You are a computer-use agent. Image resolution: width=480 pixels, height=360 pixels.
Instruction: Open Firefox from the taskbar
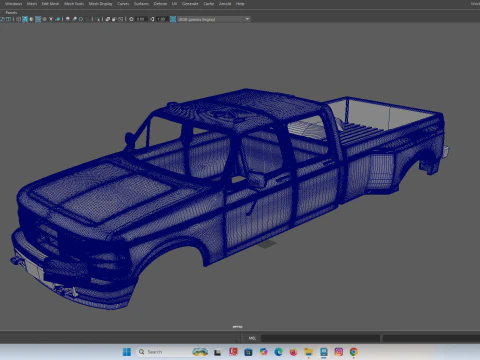pos(293,352)
